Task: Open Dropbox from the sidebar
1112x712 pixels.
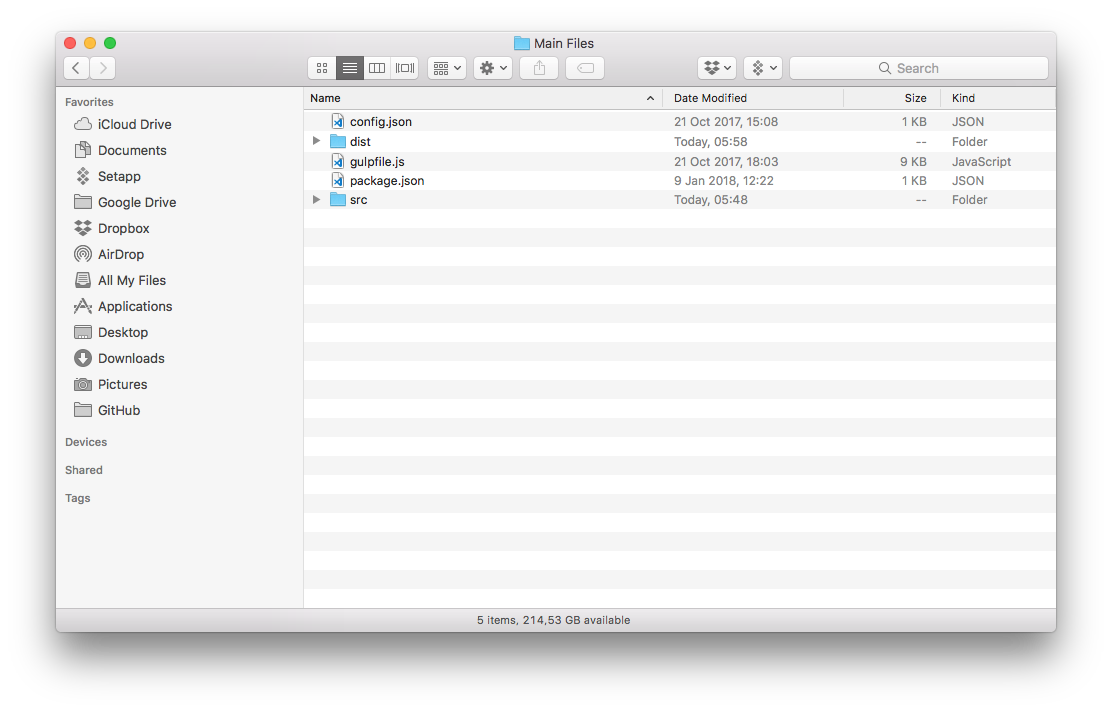Action: [111, 228]
